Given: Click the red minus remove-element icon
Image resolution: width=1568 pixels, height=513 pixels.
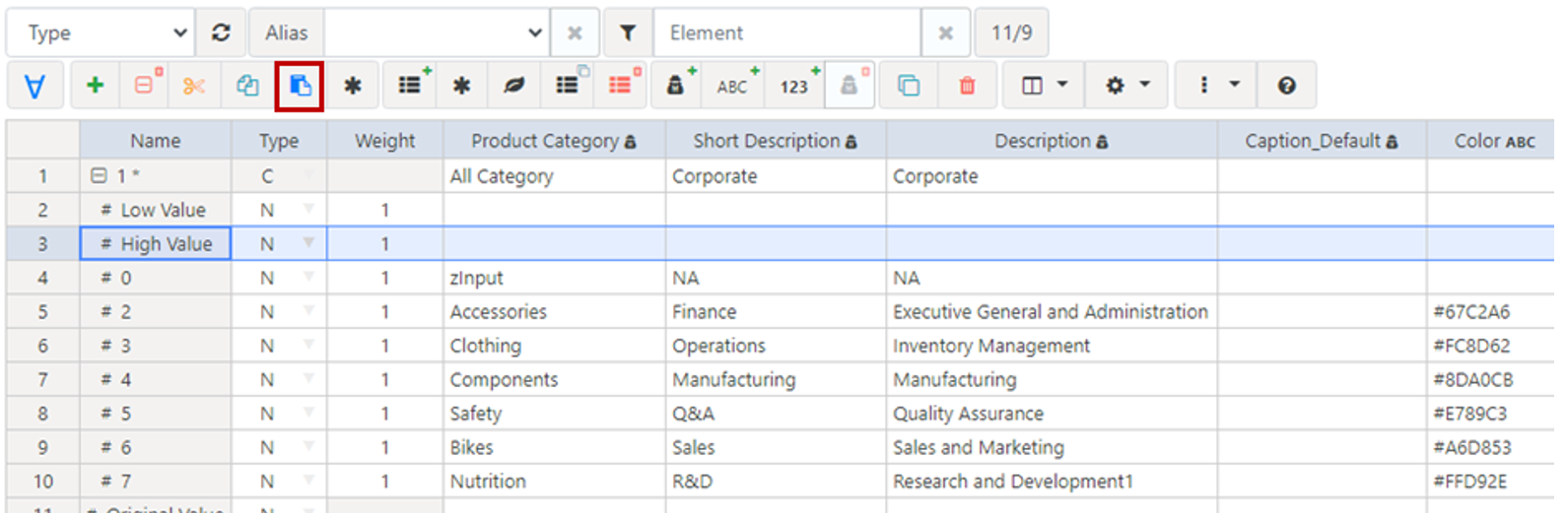Looking at the screenshot, I should pos(146,86).
